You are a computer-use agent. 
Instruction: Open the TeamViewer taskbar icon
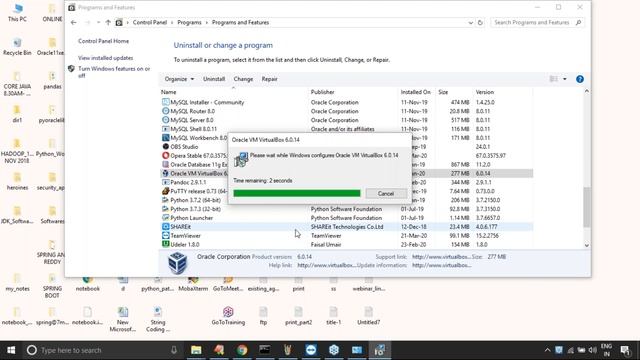tap(311, 350)
